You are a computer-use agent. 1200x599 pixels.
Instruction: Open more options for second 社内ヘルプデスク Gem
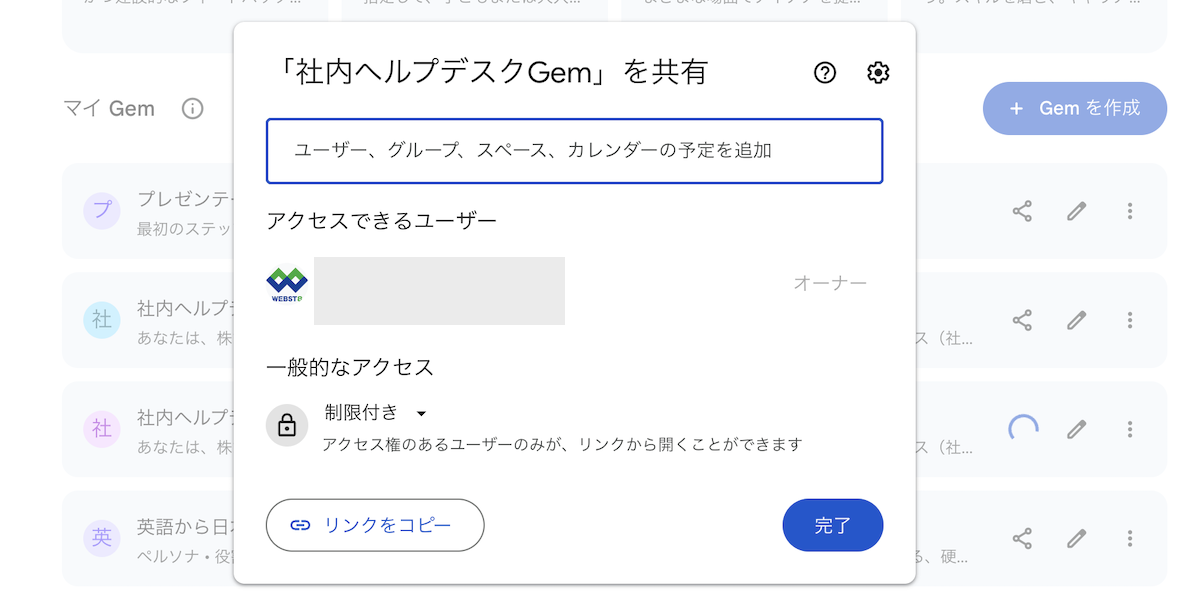click(x=1130, y=429)
